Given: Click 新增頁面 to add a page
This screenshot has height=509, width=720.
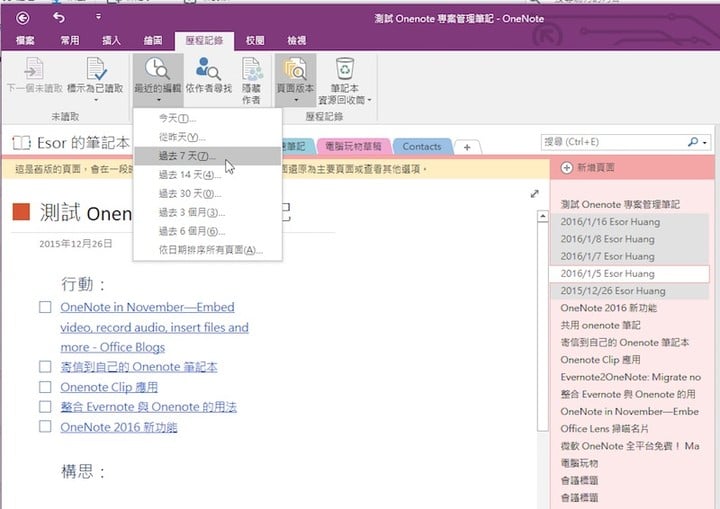Looking at the screenshot, I should pos(600,168).
